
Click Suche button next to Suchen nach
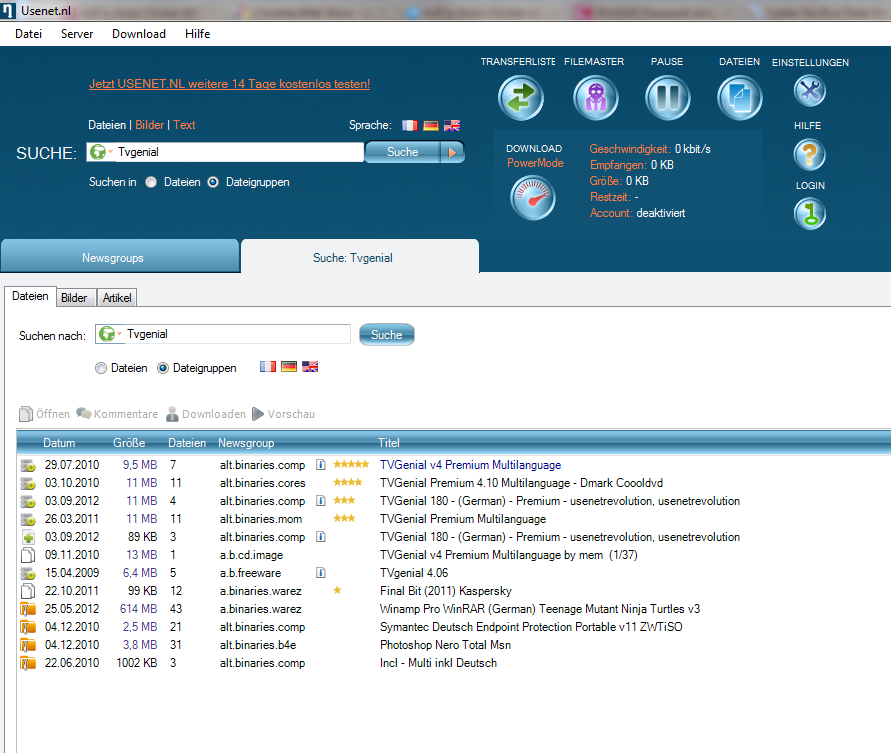coord(386,335)
